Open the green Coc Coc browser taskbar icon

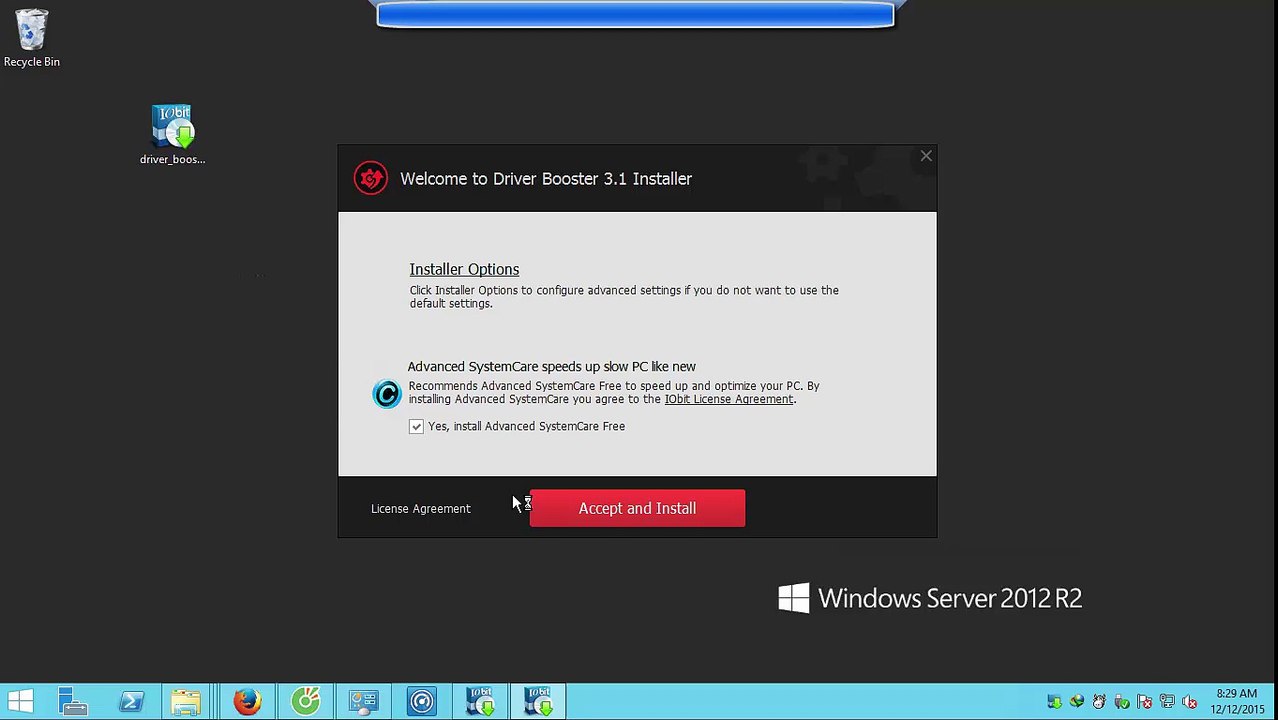[x=305, y=702]
